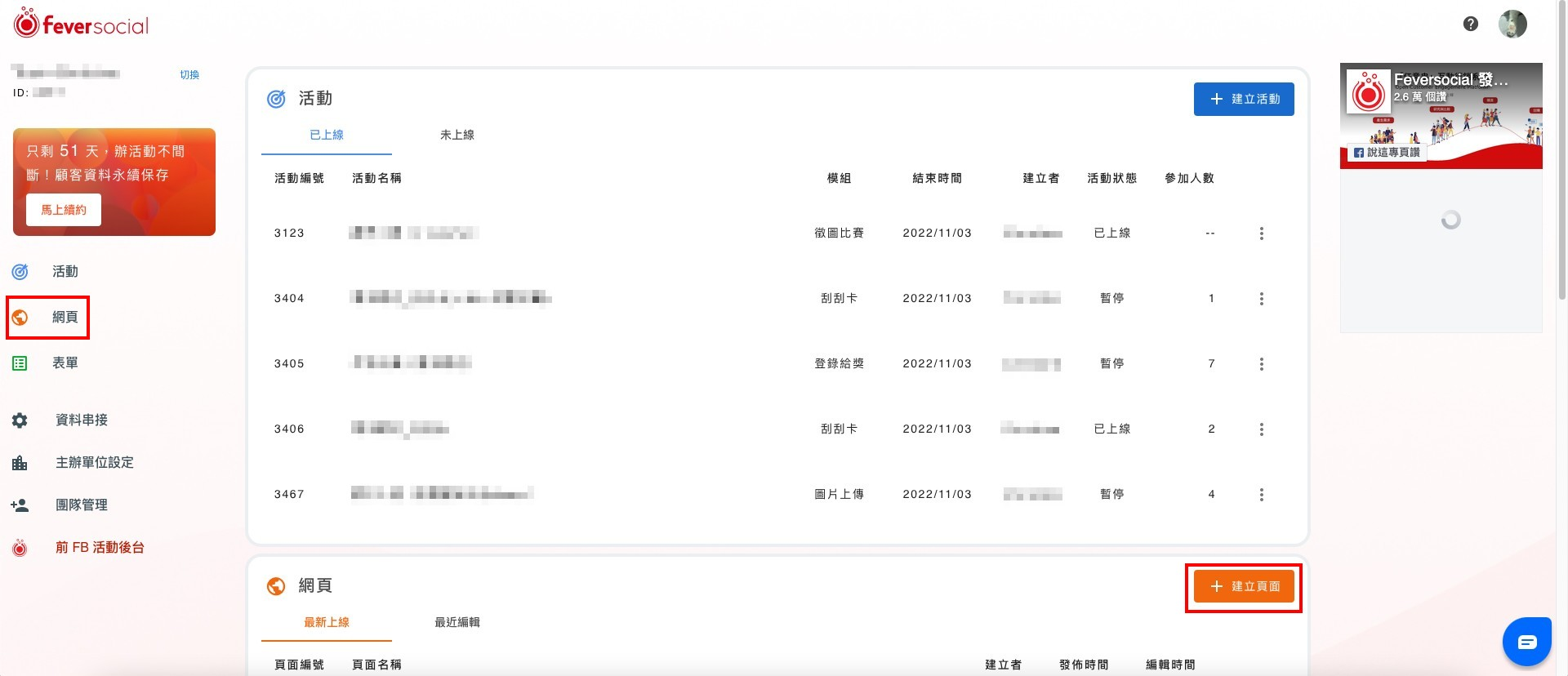Open the chat support bubble
This screenshot has width=1568, height=676.
(1526, 642)
